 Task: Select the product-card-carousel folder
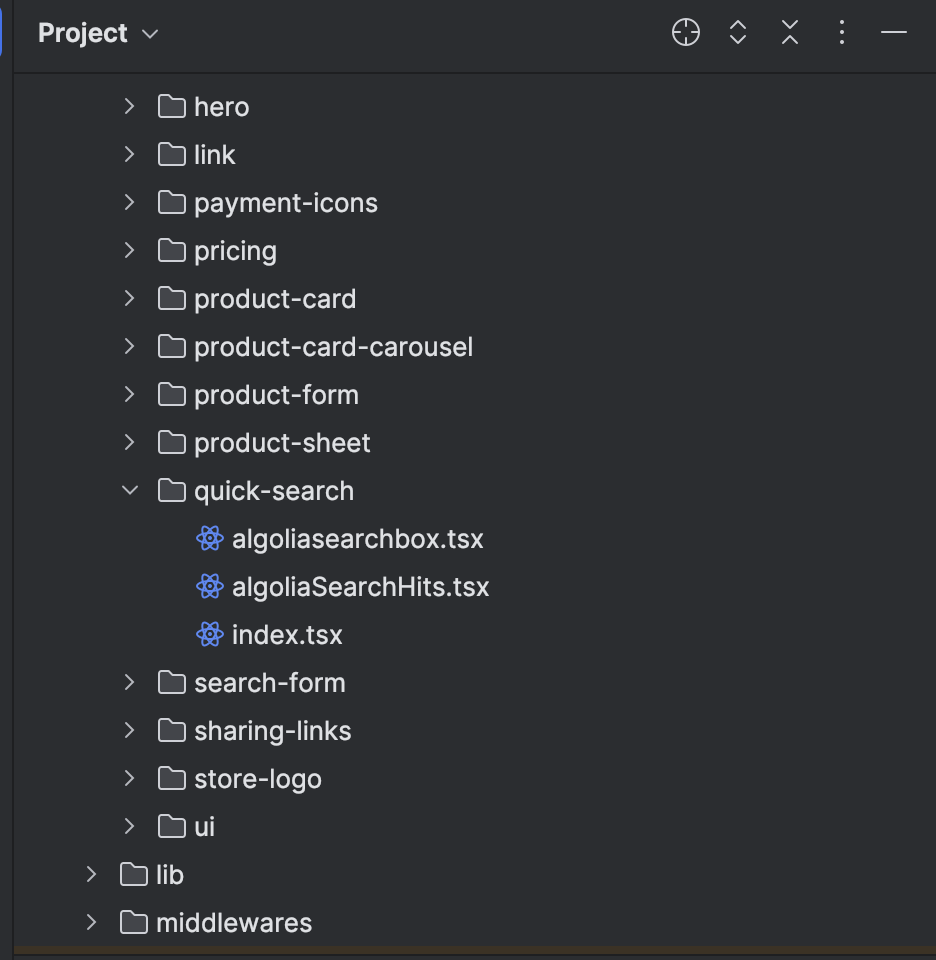point(333,346)
